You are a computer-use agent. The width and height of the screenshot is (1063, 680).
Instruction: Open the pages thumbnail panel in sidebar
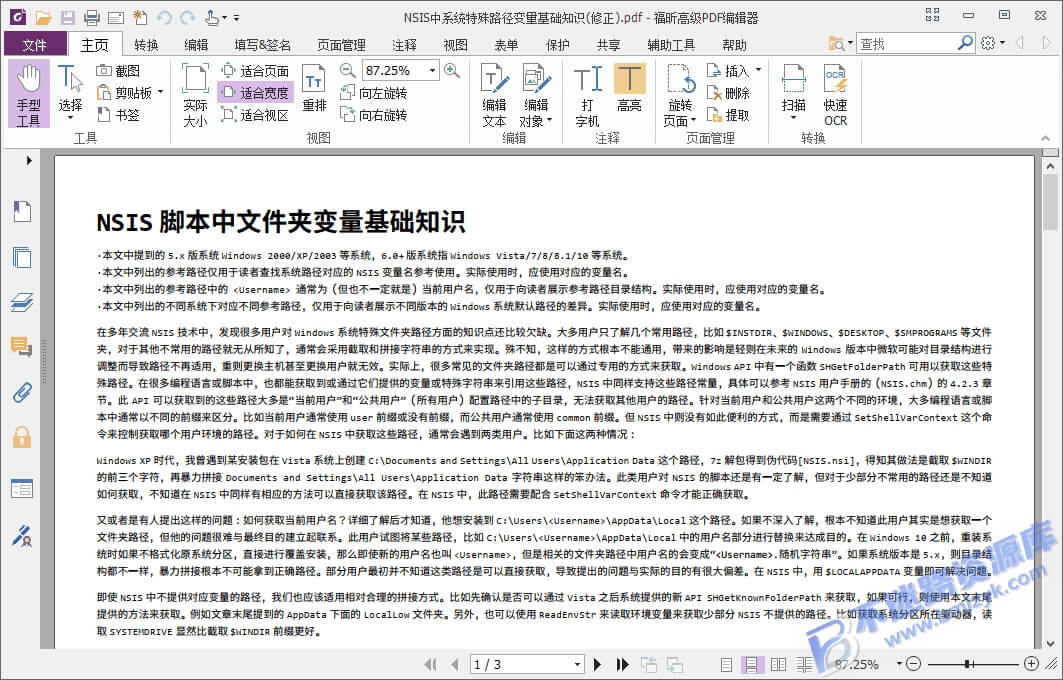click(22, 258)
